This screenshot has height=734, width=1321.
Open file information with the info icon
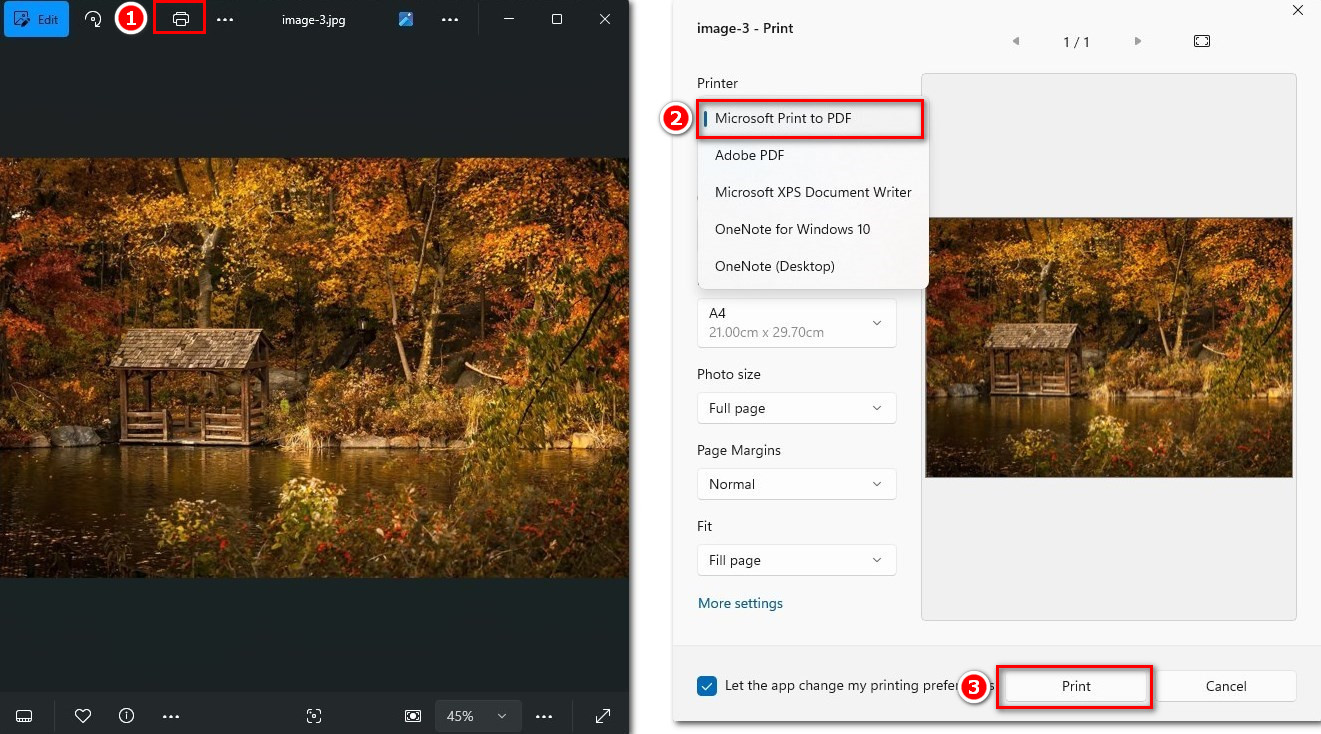(126, 716)
